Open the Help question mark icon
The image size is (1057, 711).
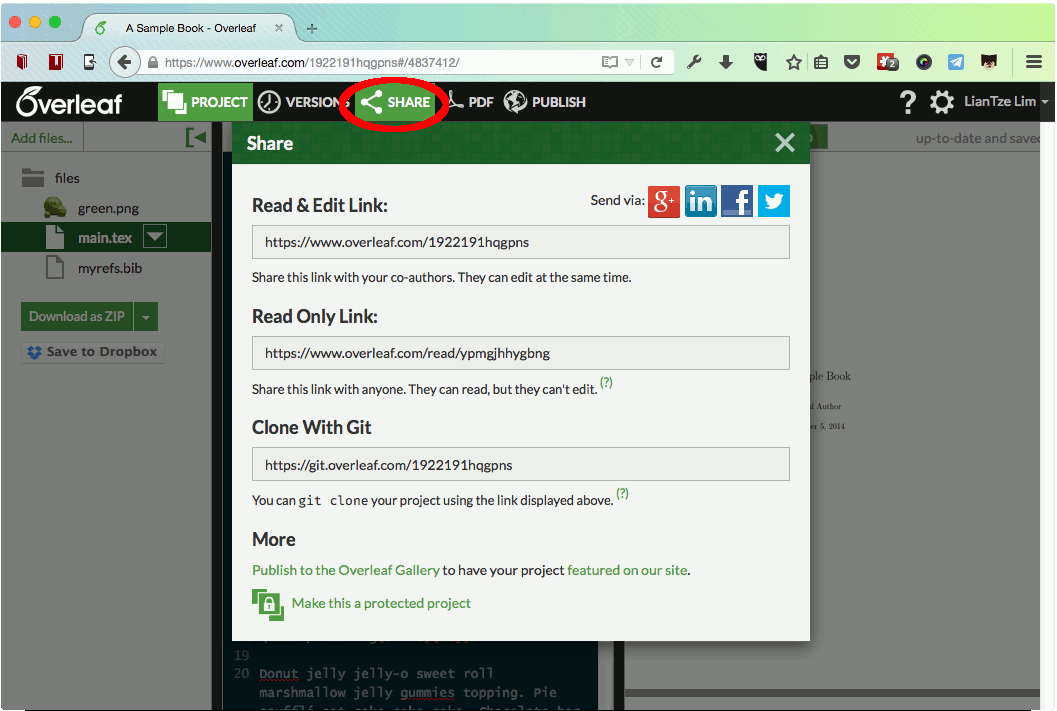coord(907,102)
